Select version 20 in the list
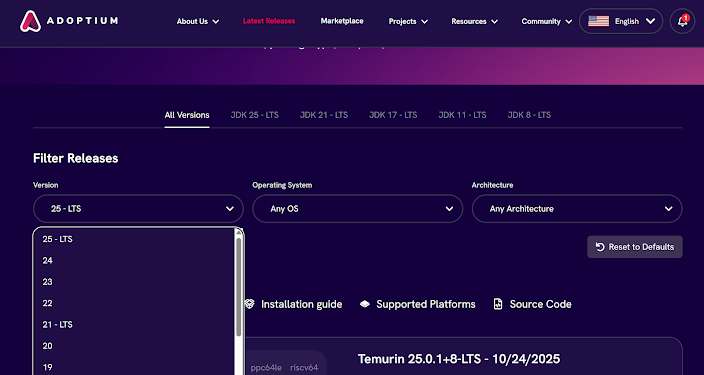 click(x=134, y=346)
